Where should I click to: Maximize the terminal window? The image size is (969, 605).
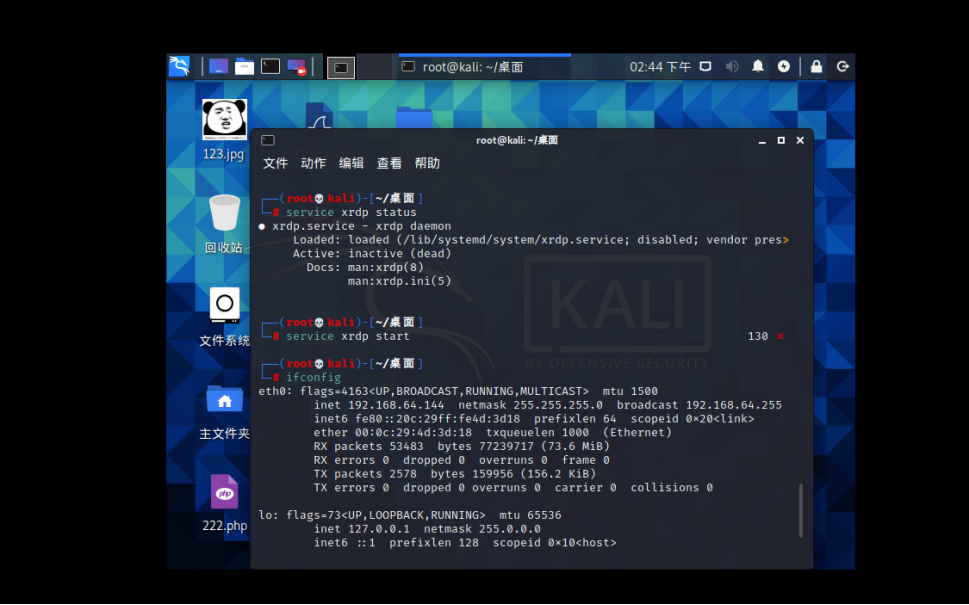click(781, 140)
